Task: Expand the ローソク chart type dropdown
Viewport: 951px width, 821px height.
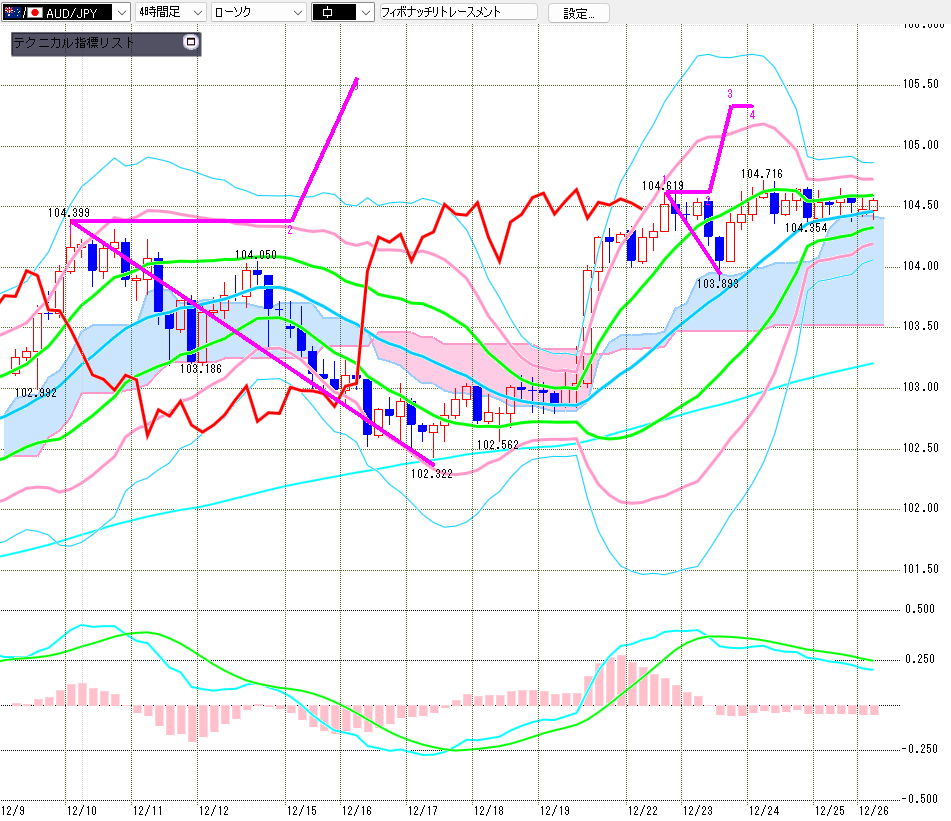Action: pos(296,13)
